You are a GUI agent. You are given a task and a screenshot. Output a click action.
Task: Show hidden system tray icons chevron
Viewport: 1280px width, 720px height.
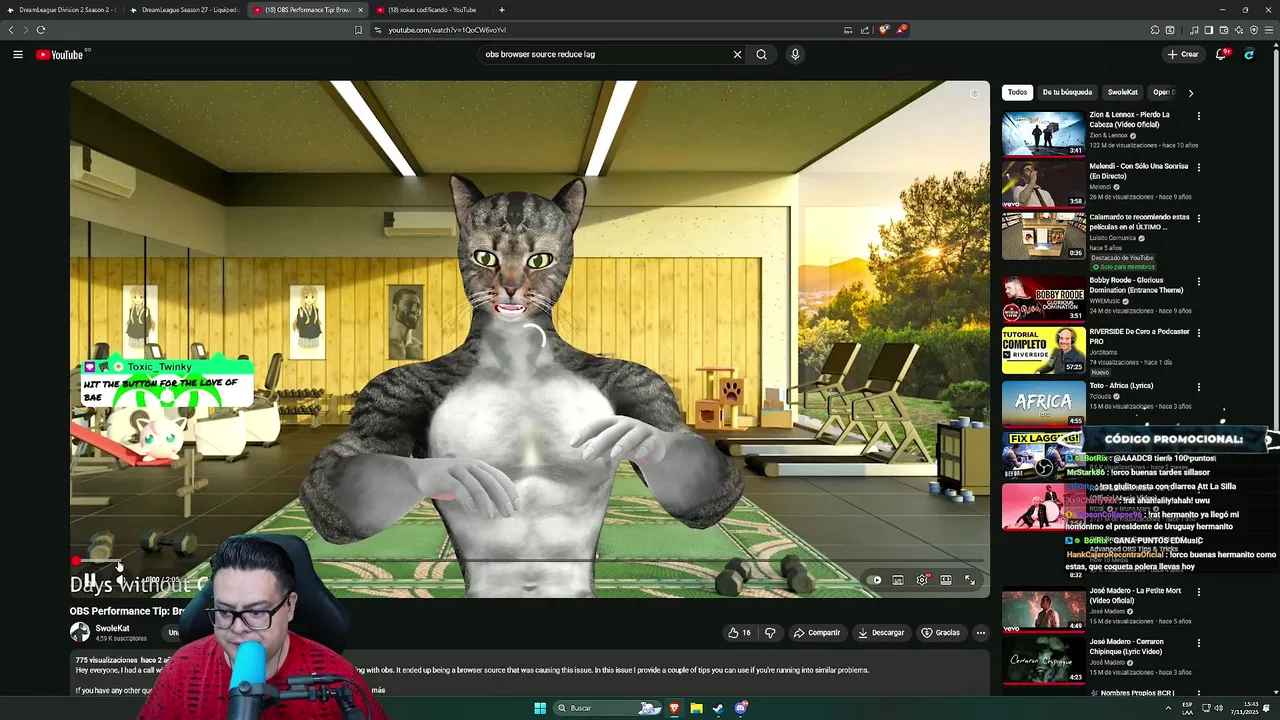[1168, 708]
